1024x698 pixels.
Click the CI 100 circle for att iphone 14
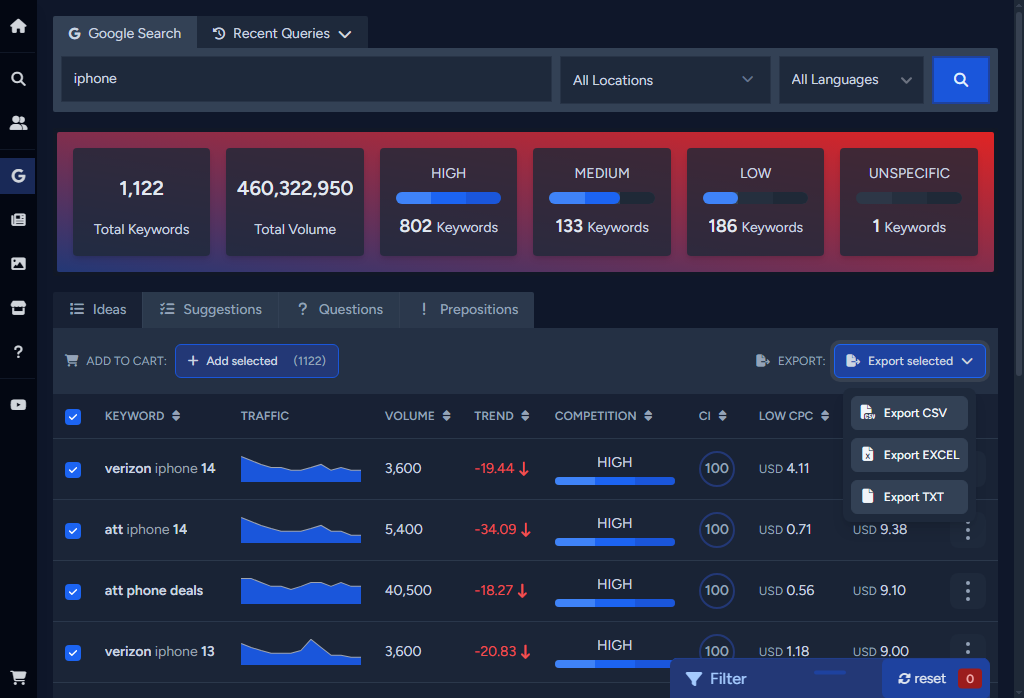click(x=716, y=530)
